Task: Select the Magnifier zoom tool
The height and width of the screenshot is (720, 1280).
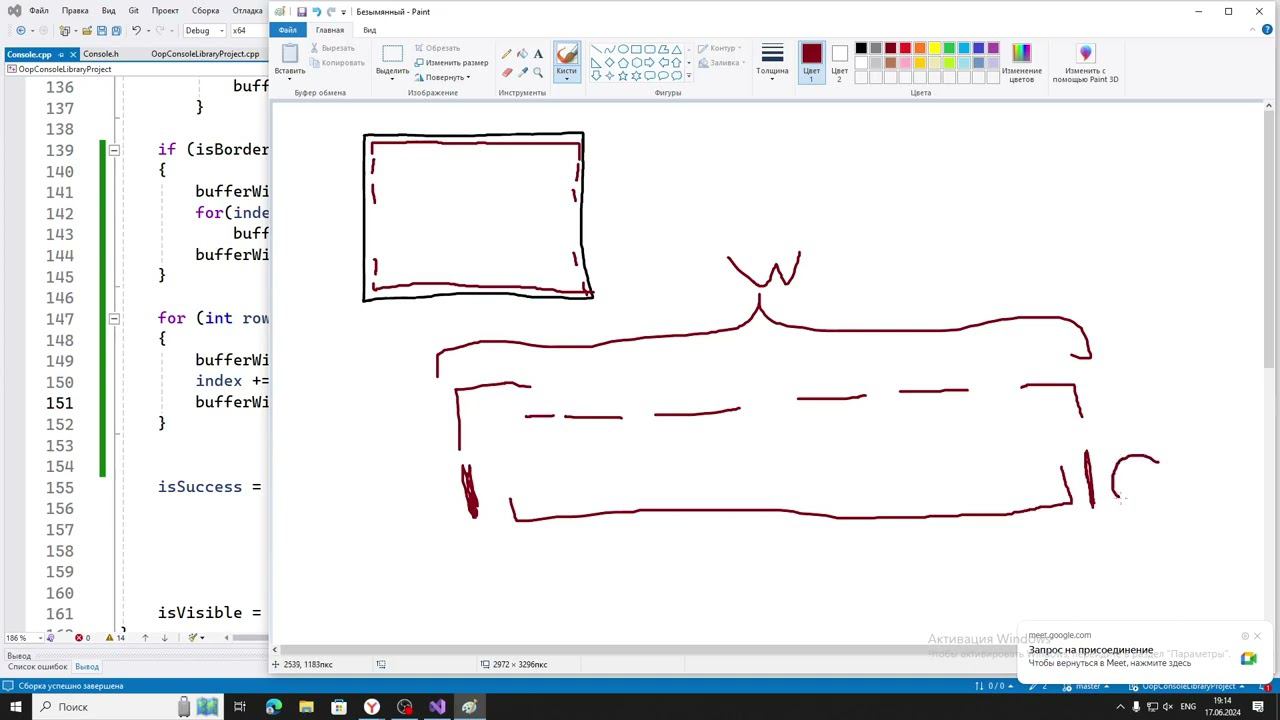Action: click(x=538, y=72)
